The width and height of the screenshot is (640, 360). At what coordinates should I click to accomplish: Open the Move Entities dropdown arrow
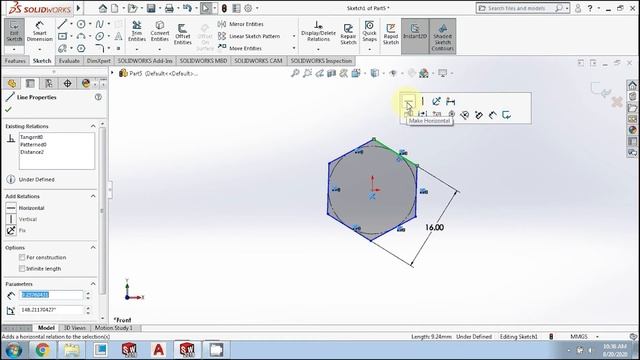click(x=294, y=48)
